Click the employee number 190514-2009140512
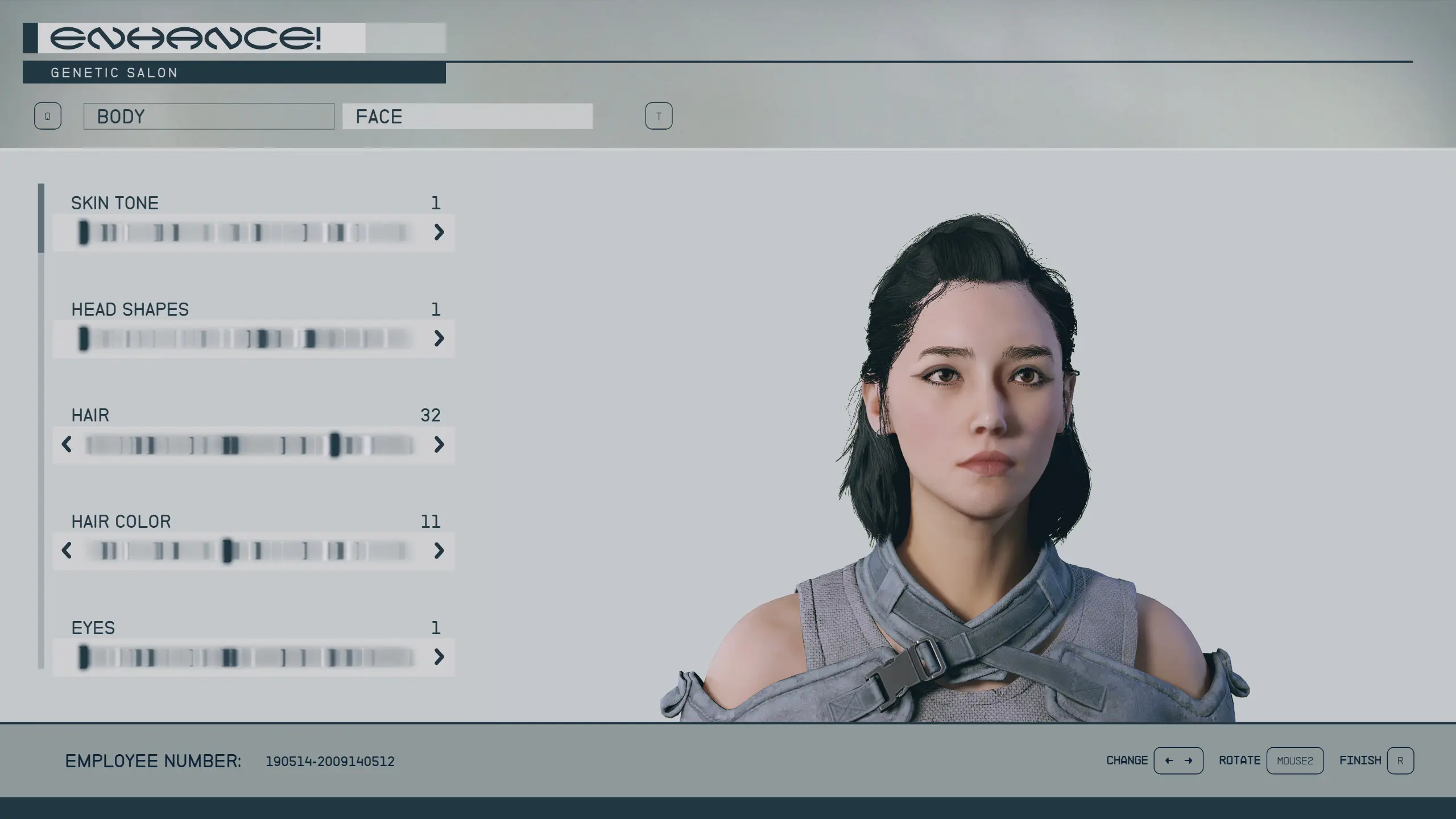 click(330, 762)
